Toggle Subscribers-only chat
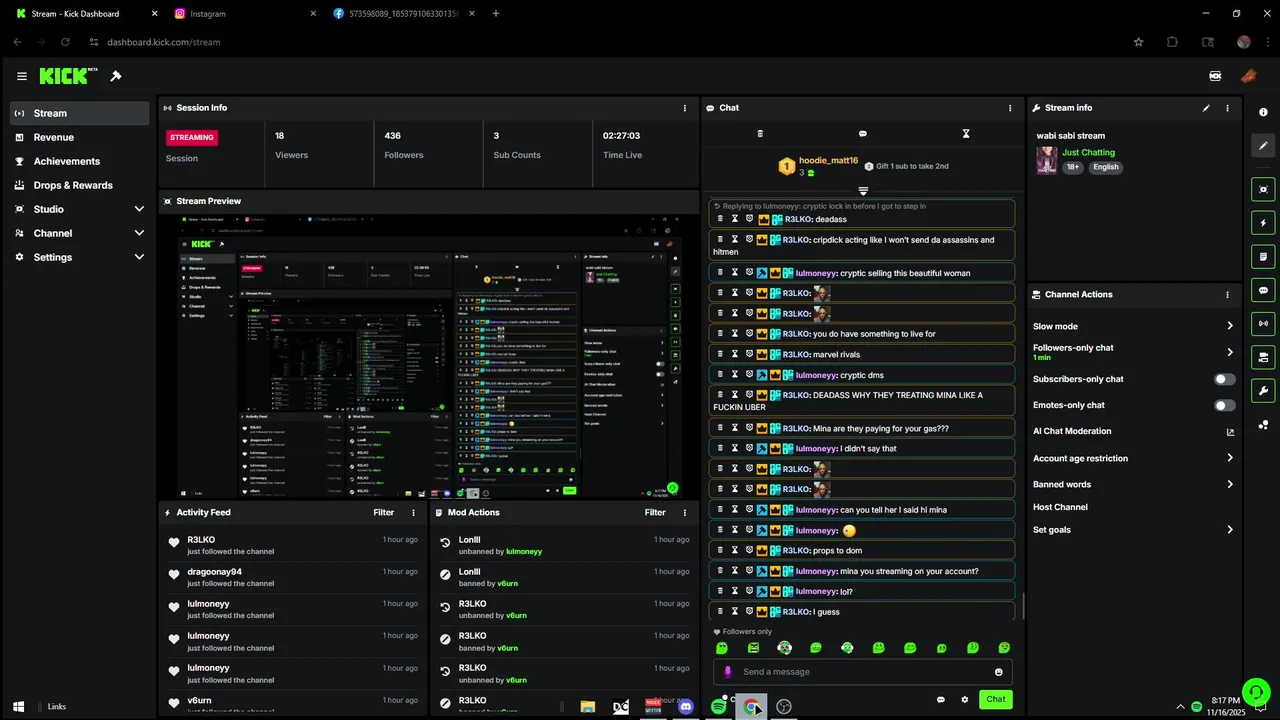 pos(1224,379)
